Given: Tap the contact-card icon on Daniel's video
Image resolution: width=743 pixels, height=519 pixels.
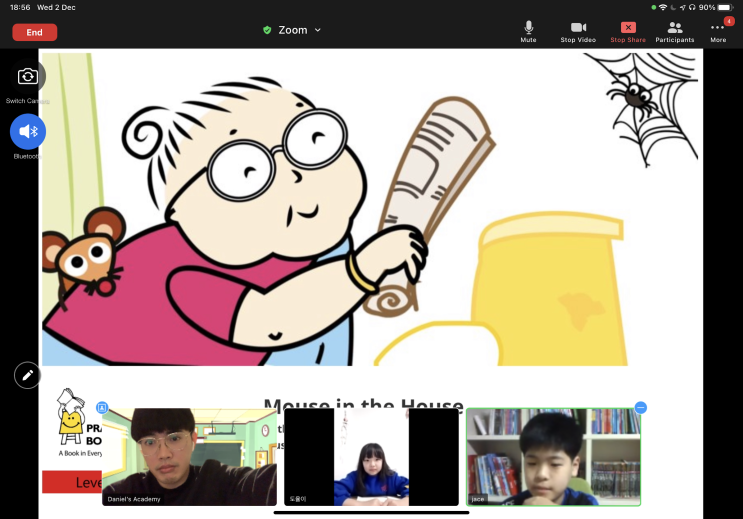Looking at the screenshot, I should coord(102,407).
